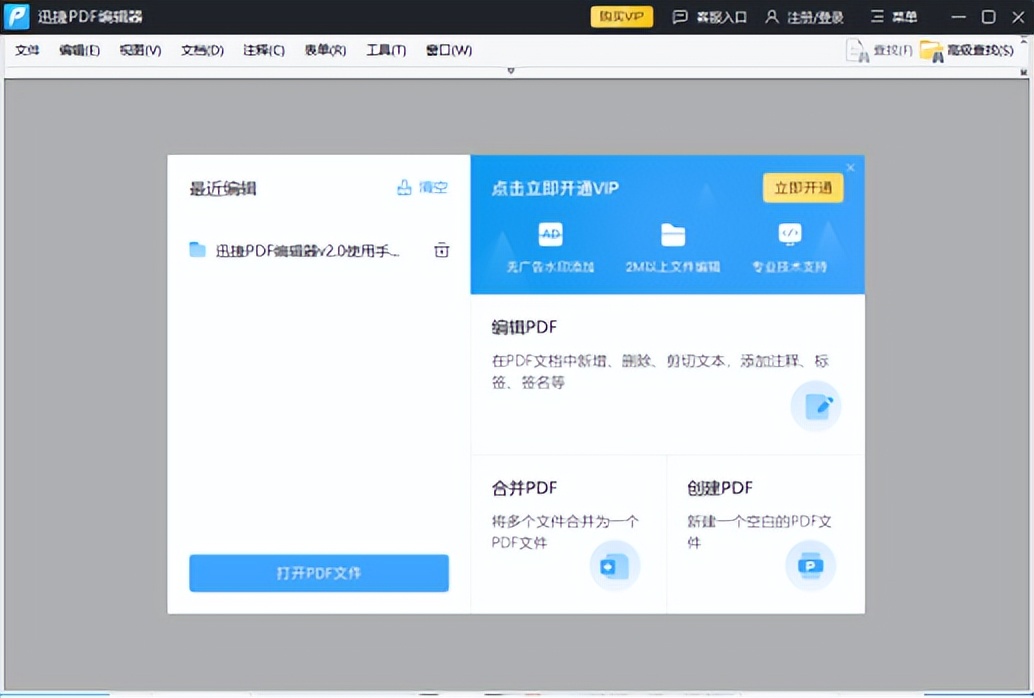Viewport: 1034px width, 698px height.
Task: Select the Find (查找) binoculars icon
Action: pyautogui.click(x=856, y=49)
